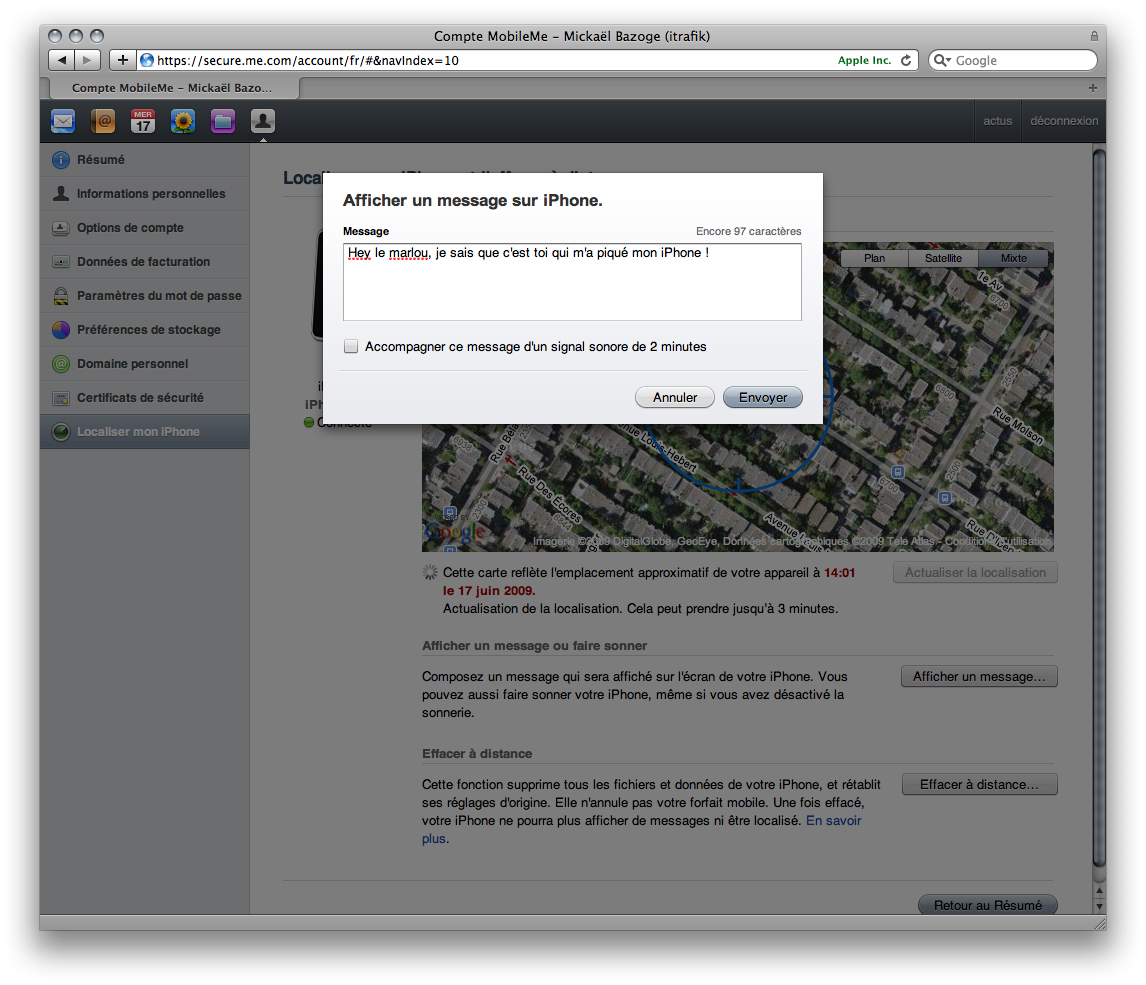This screenshot has height=985, width=1146.
Task: Click the Encore 97 caractères counter
Action: pos(748,231)
